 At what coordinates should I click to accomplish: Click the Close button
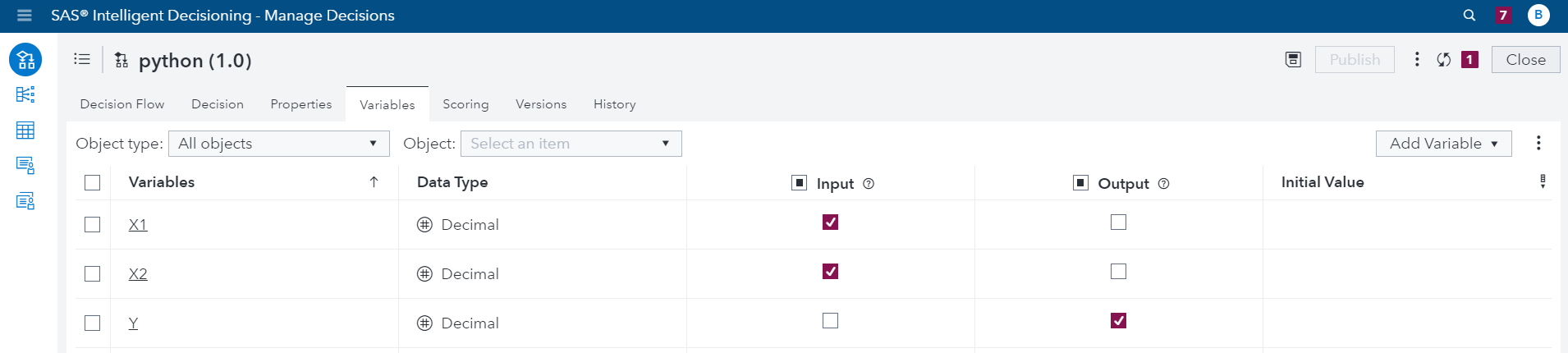(1525, 60)
